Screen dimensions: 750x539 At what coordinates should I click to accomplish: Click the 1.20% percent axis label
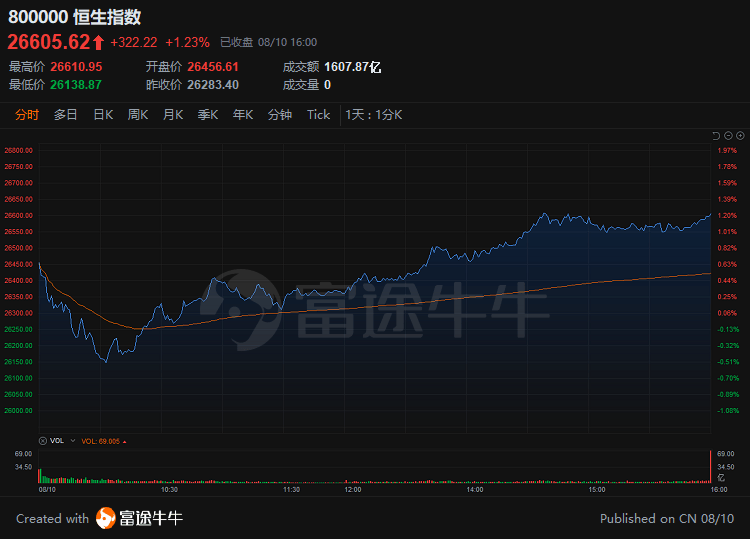point(727,216)
